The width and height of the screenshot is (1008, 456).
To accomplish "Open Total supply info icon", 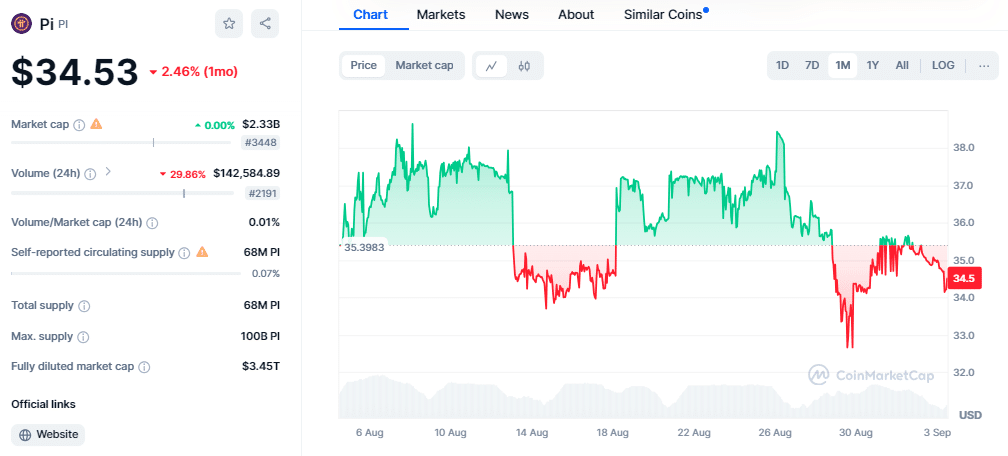I will [84, 306].
